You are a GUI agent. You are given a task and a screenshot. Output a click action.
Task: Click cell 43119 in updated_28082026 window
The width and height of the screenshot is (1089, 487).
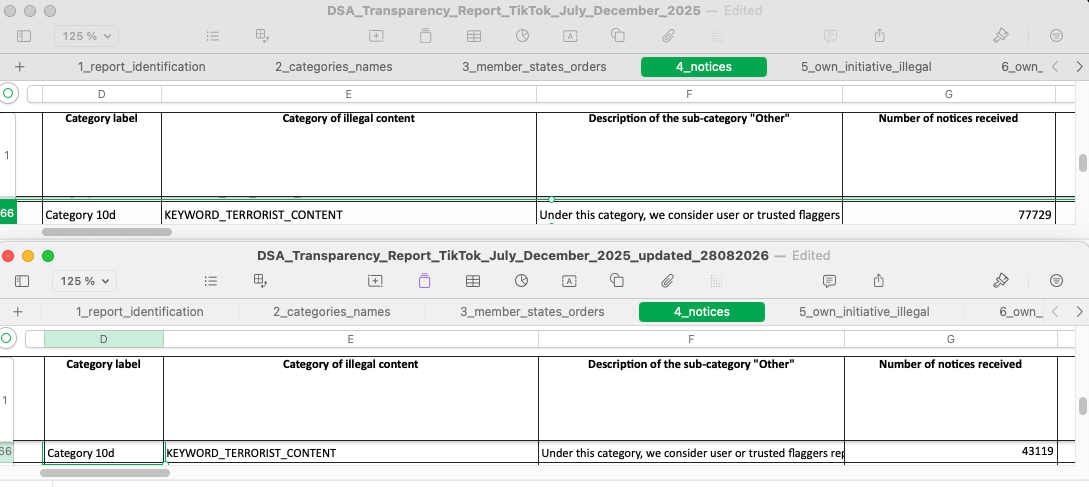click(x=951, y=452)
